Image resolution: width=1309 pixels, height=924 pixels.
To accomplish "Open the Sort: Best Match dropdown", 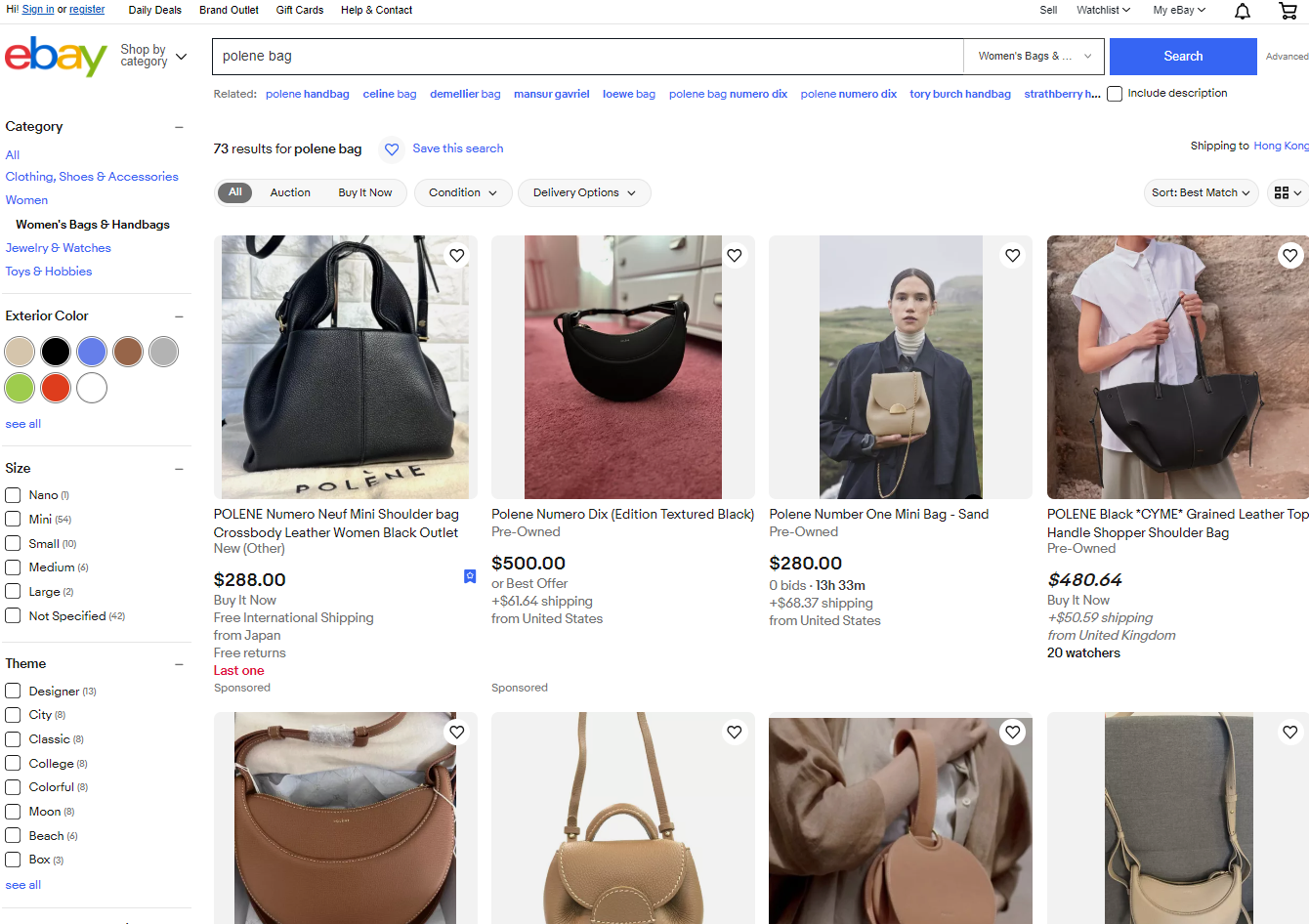I will pos(1201,192).
